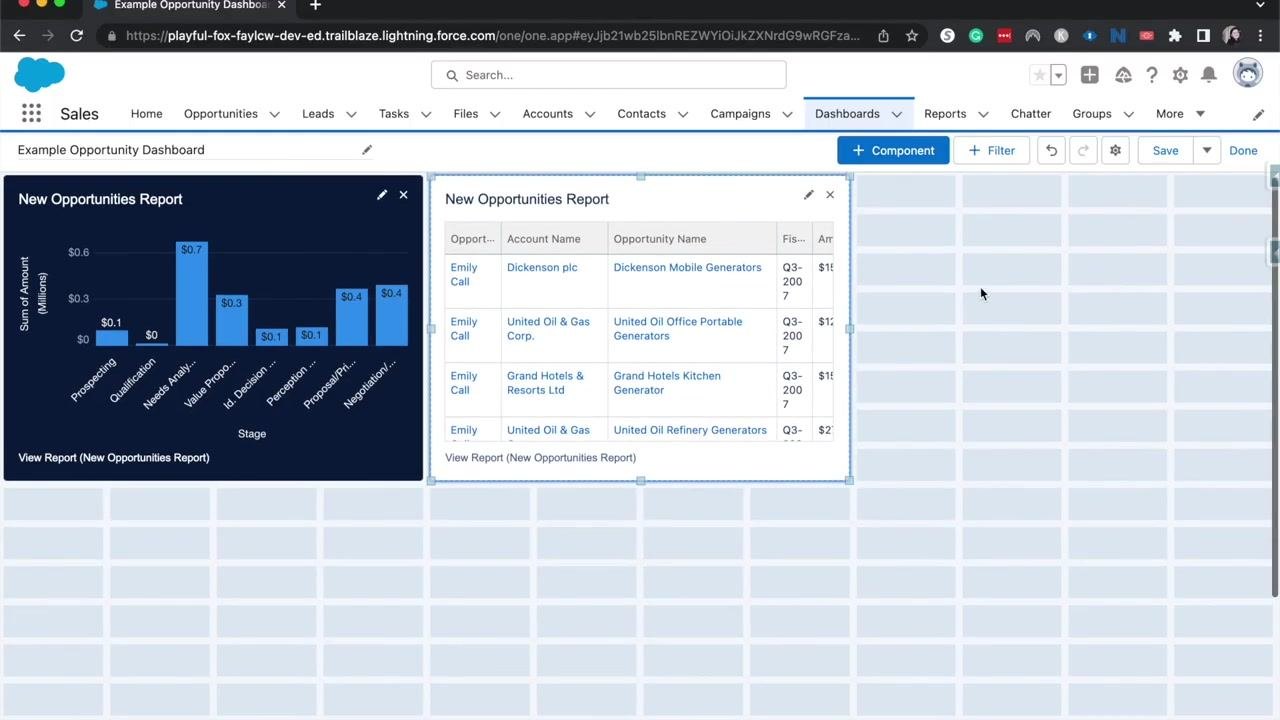This screenshot has width=1280, height=720.
Task: Open the user profile avatar
Action: tap(1247, 73)
